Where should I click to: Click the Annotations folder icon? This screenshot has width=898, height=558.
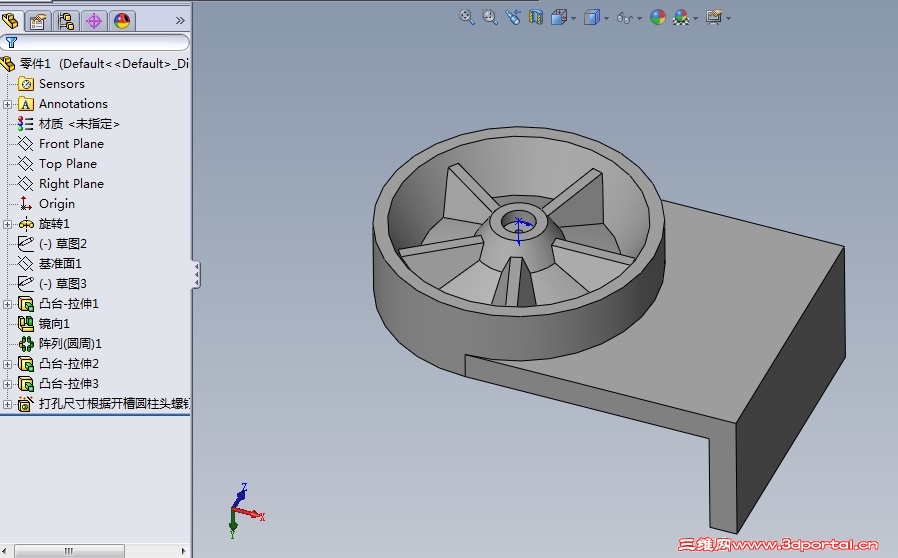coord(26,104)
